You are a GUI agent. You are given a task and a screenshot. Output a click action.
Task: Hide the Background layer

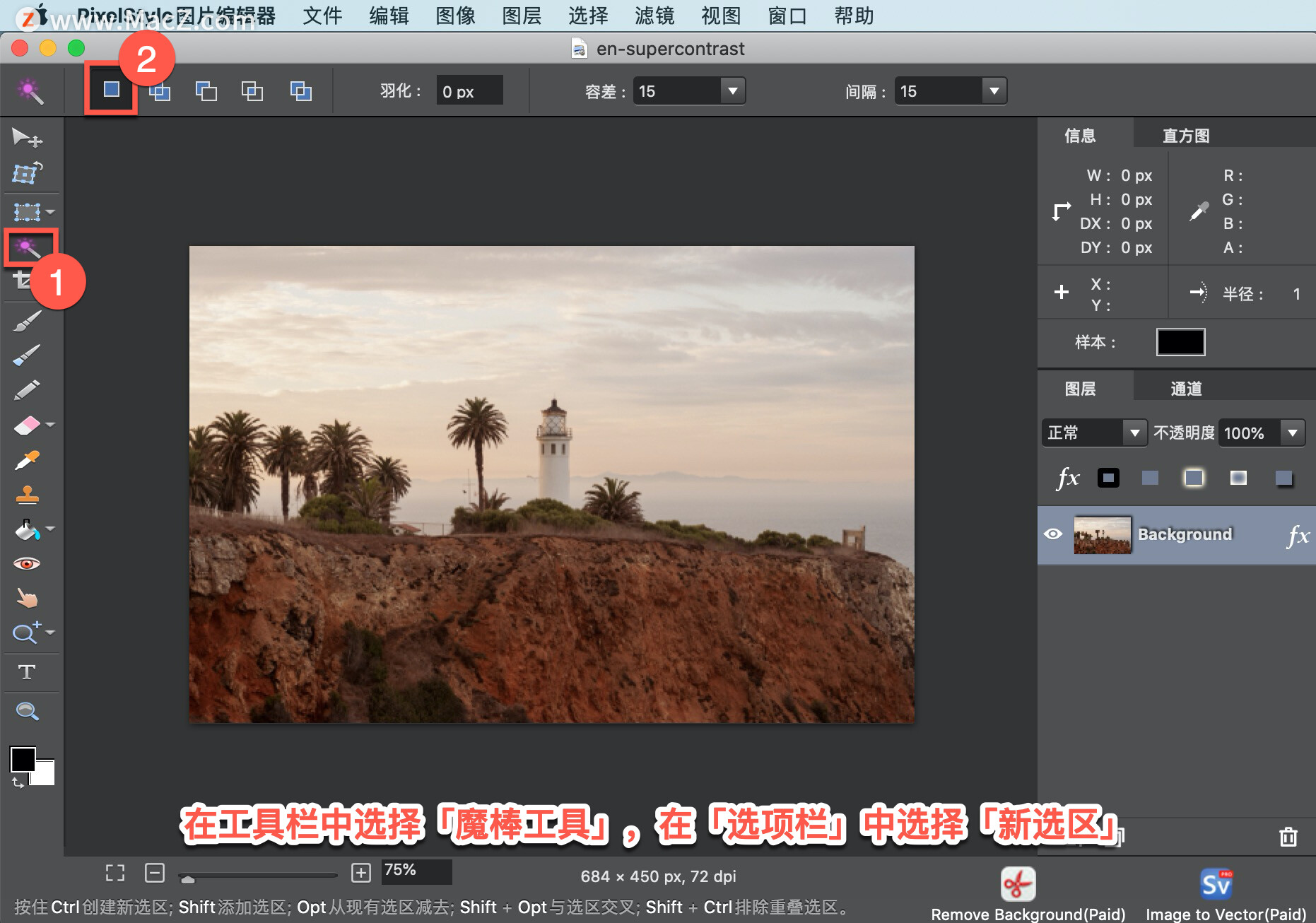(1054, 534)
